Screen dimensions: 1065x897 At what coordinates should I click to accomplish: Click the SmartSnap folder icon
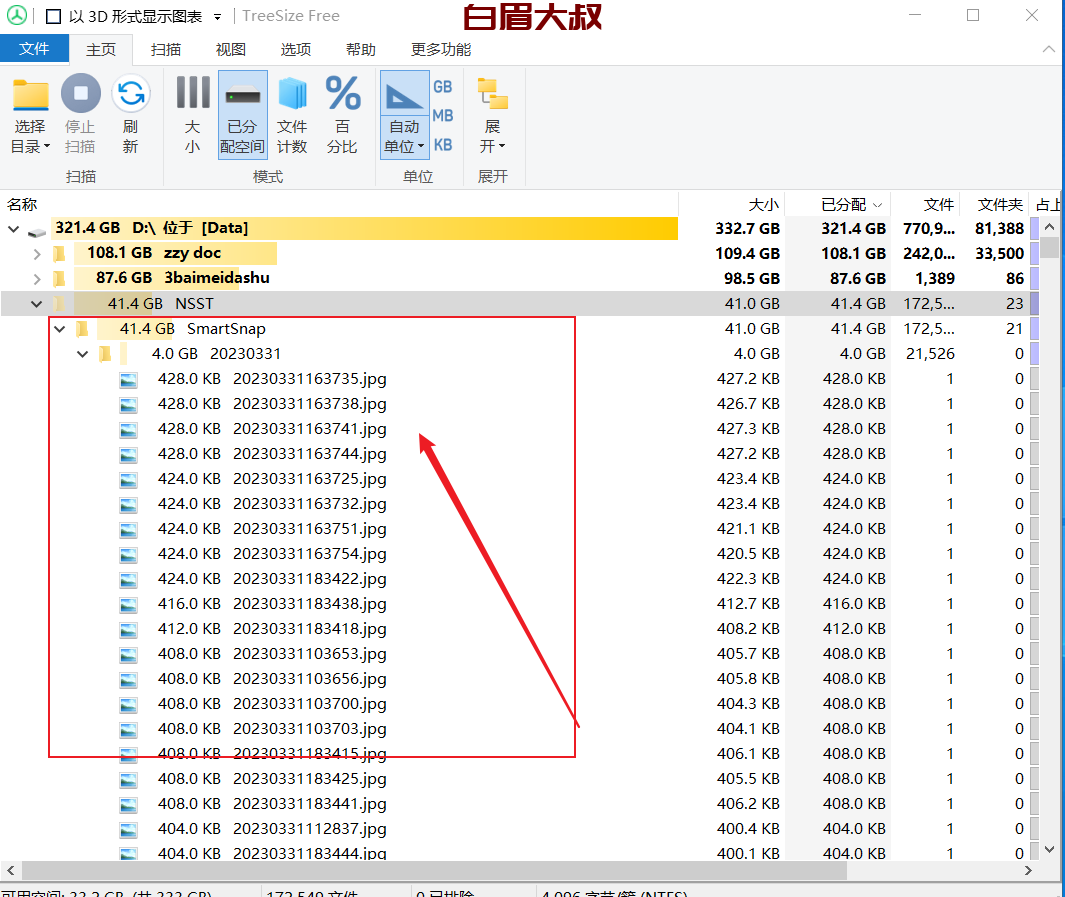click(82, 329)
